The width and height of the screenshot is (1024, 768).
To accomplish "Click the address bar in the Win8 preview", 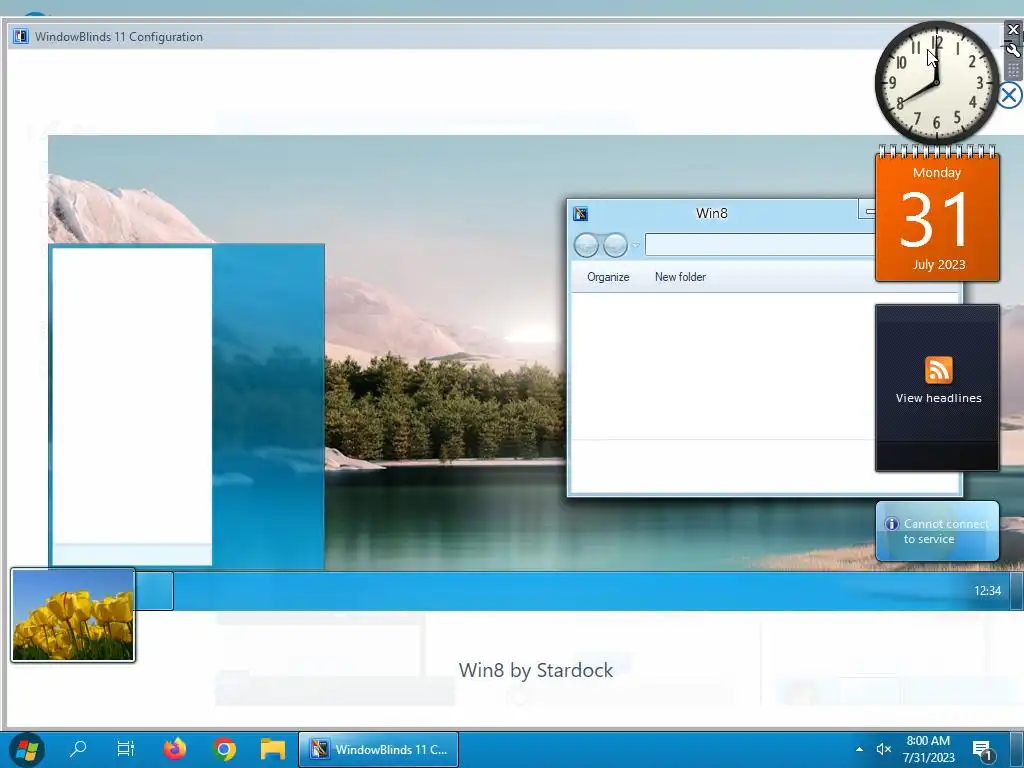I will coord(760,245).
